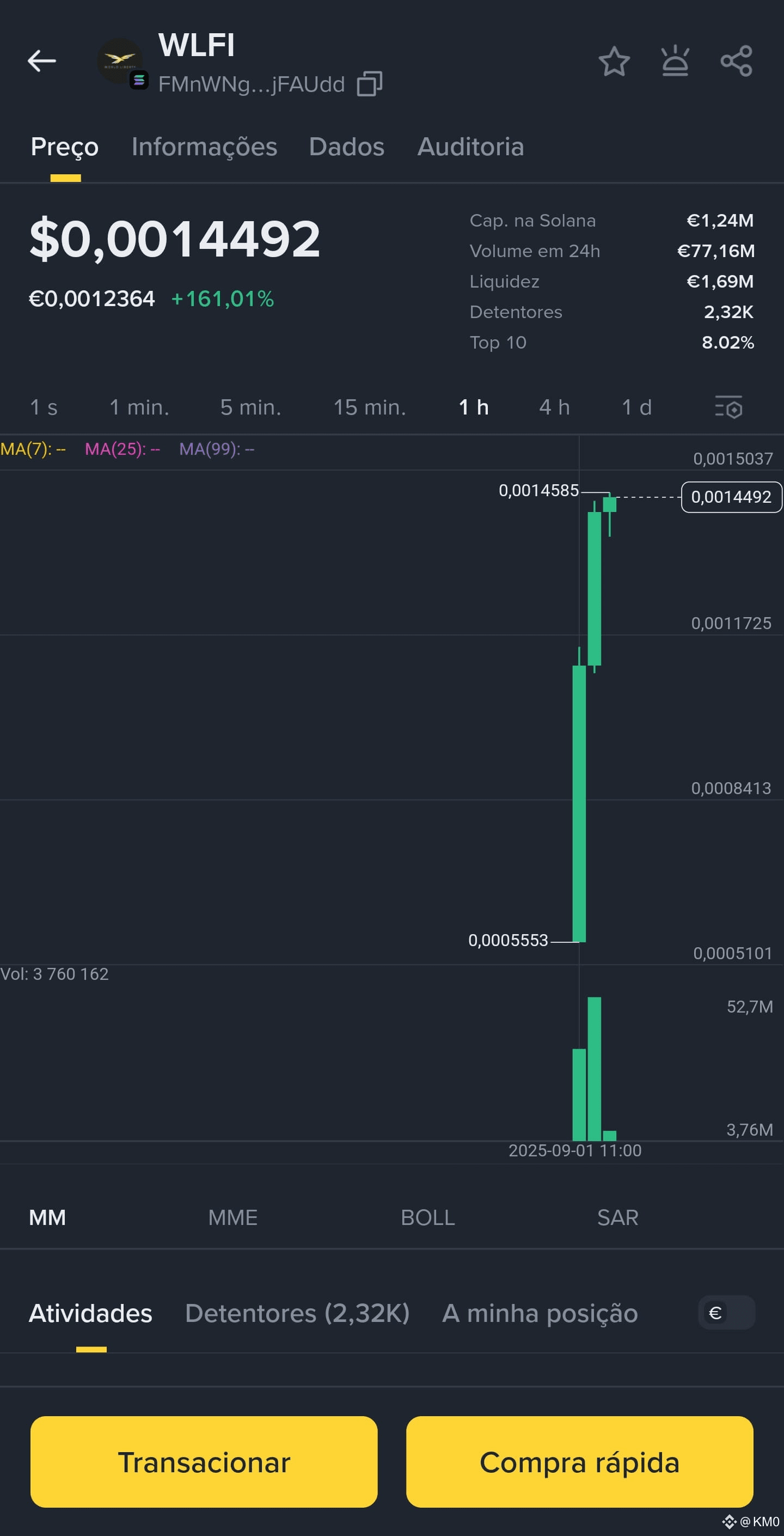Select the BOLL indicator
This screenshot has height=1536, width=784.
click(428, 1217)
